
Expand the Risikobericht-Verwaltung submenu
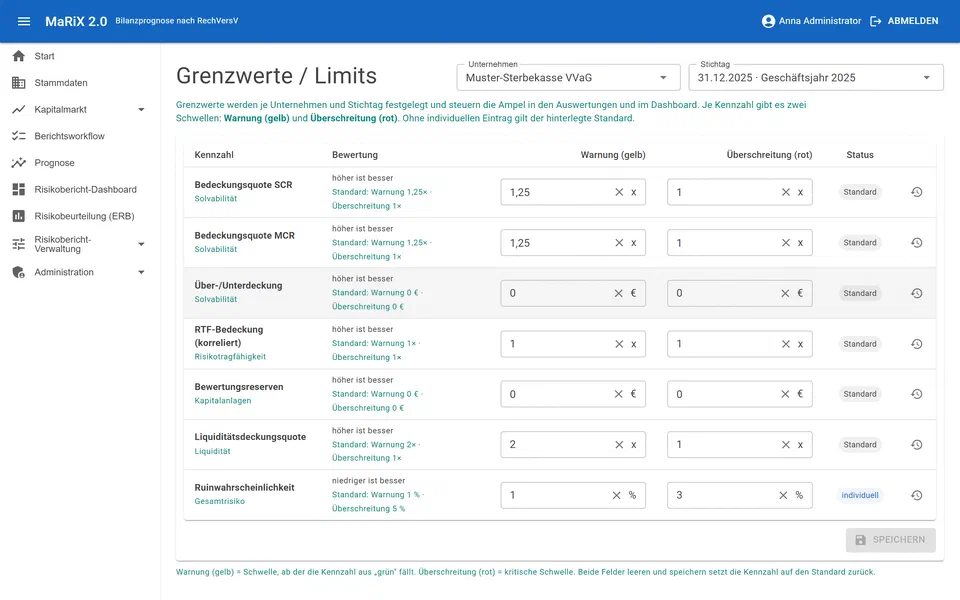tap(141, 244)
